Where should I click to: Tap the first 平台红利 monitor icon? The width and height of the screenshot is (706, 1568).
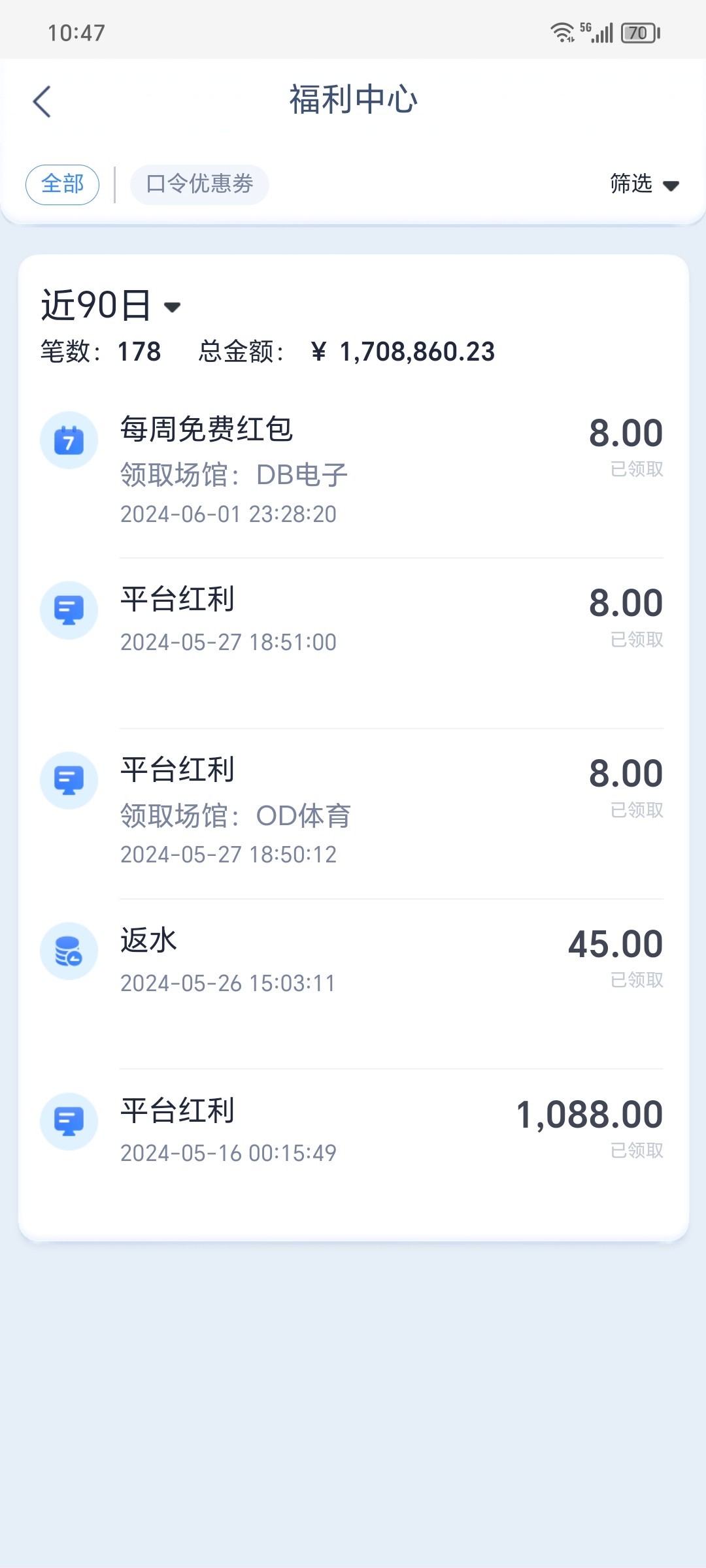tap(69, 610)
